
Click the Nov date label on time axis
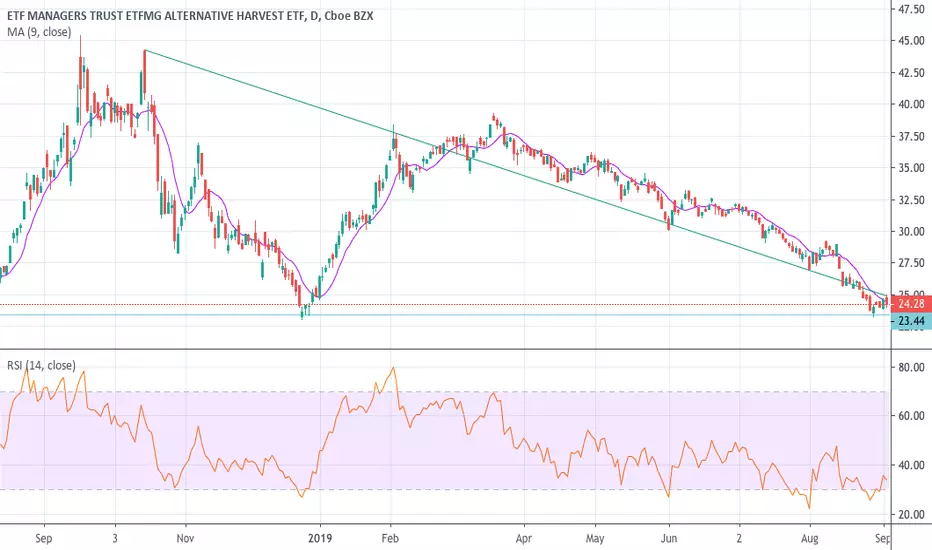point(185,538)
